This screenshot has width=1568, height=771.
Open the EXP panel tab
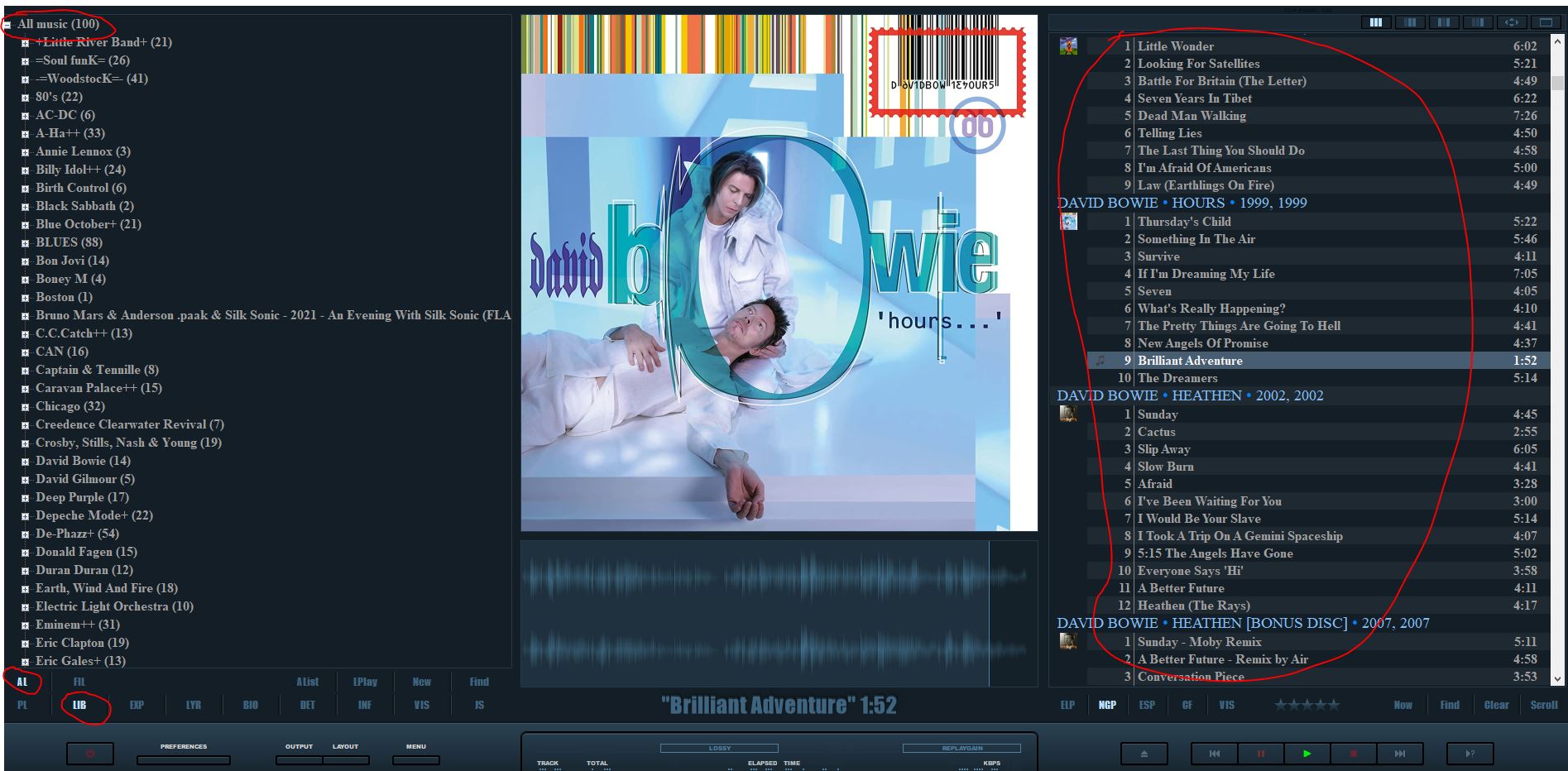click(137, 705)
